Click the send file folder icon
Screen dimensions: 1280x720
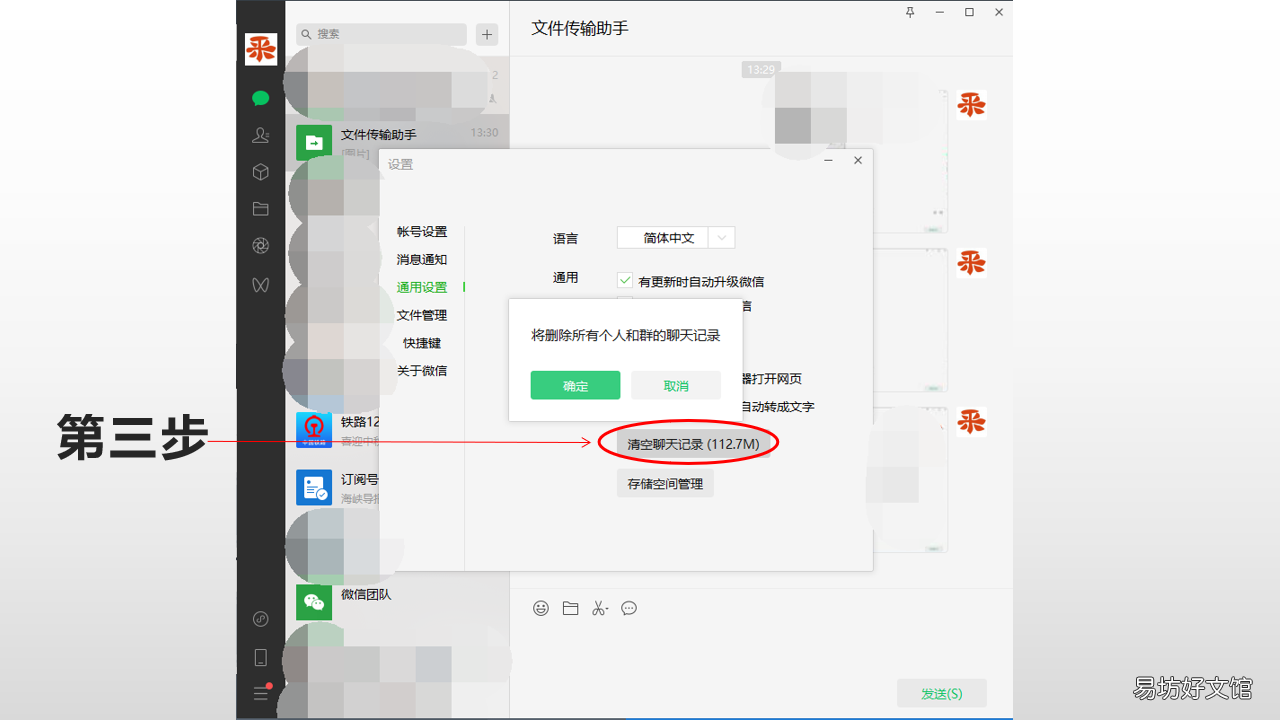pyautogui.click(x=570, y=608)
